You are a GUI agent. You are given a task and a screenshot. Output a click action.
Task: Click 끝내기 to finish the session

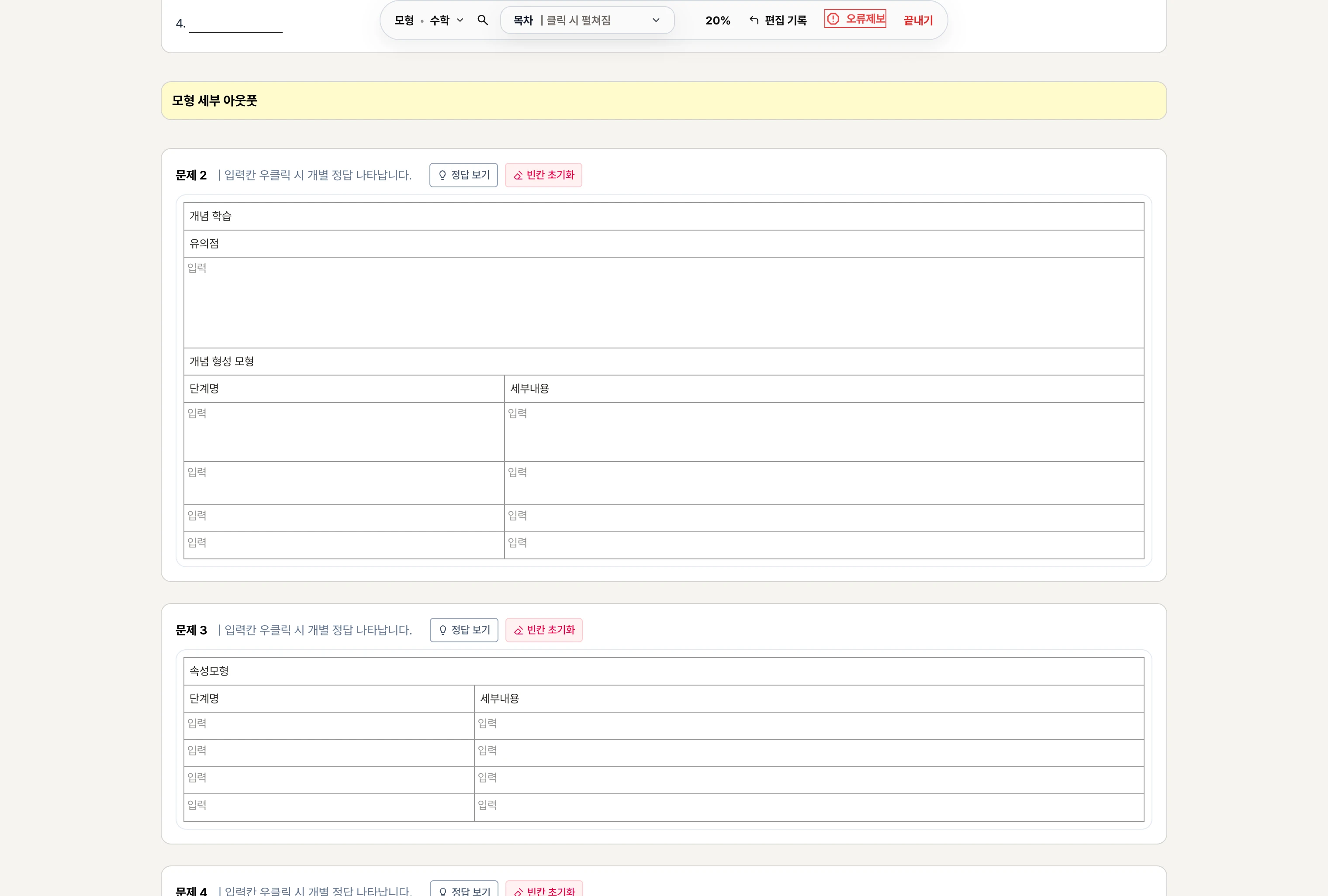click(x=918, y=21)
